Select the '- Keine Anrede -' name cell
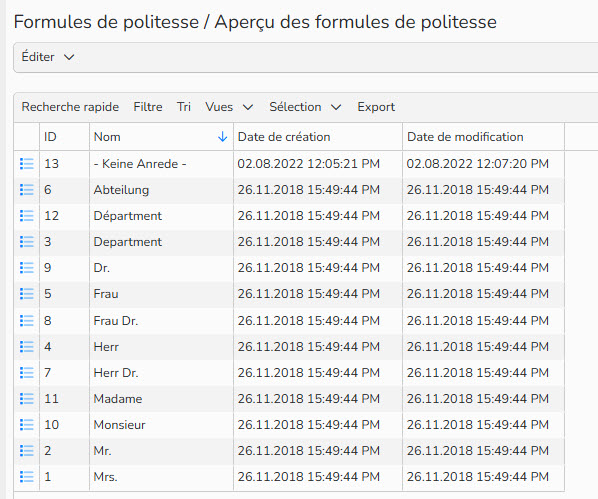The height and width of the screenshot is (499, 598). (161, 164)
